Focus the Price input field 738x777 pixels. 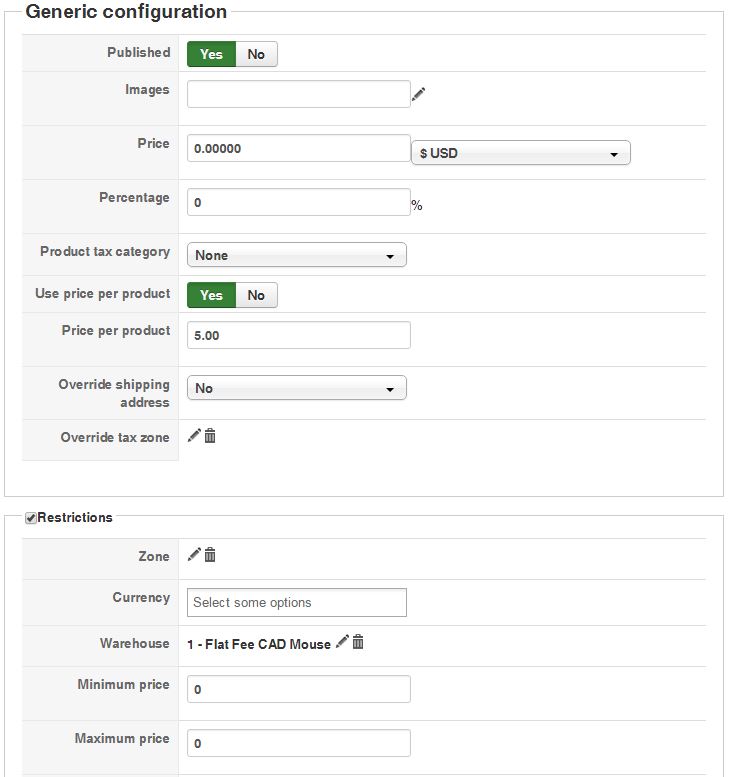click(x=298, y=148)
